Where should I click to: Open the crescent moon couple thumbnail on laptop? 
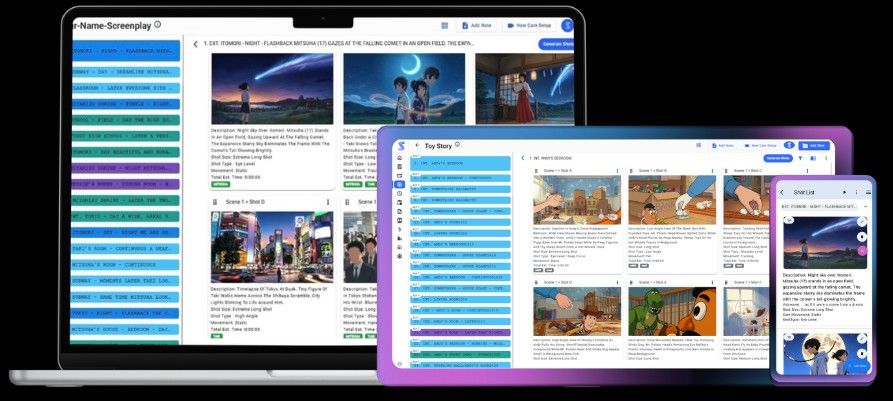click(404, 89)
